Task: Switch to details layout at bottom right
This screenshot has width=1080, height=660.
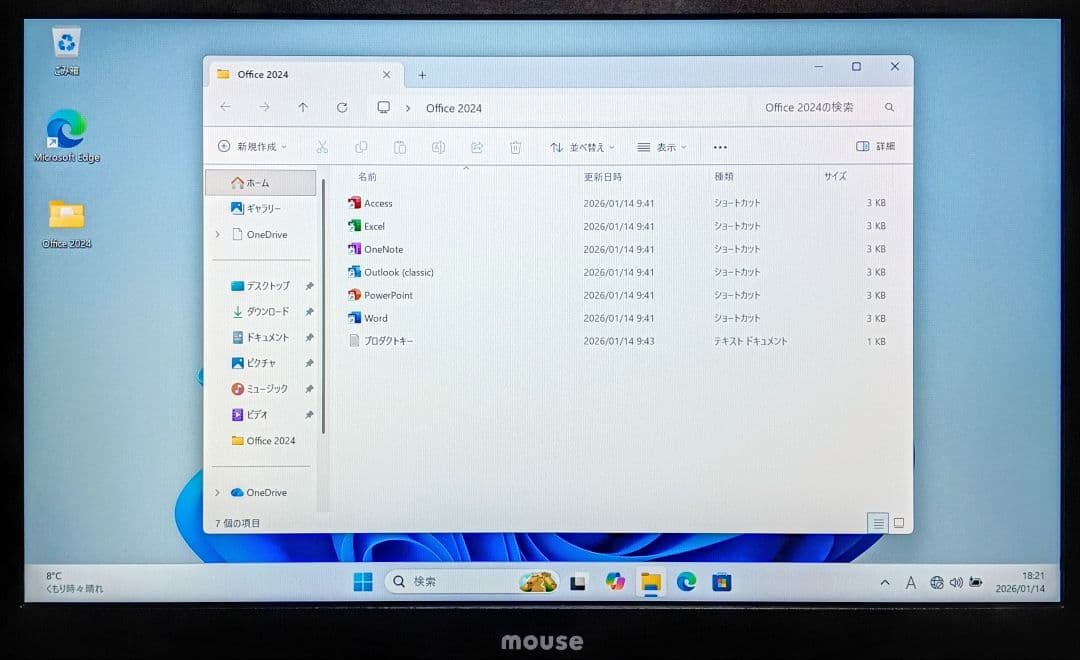Action: pyautogui.click(x=878, y=522)
